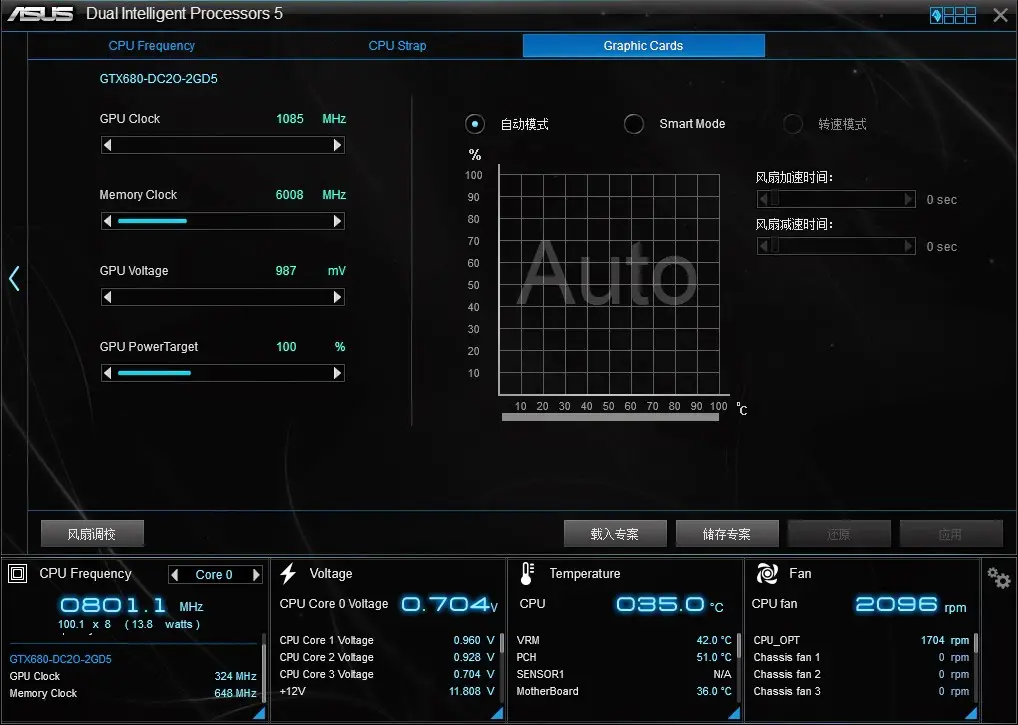Expand the Temperature panel corner arrow
Image resolution: width=1018 pixels, height=725 pixels.
click(x=734, y=713)
